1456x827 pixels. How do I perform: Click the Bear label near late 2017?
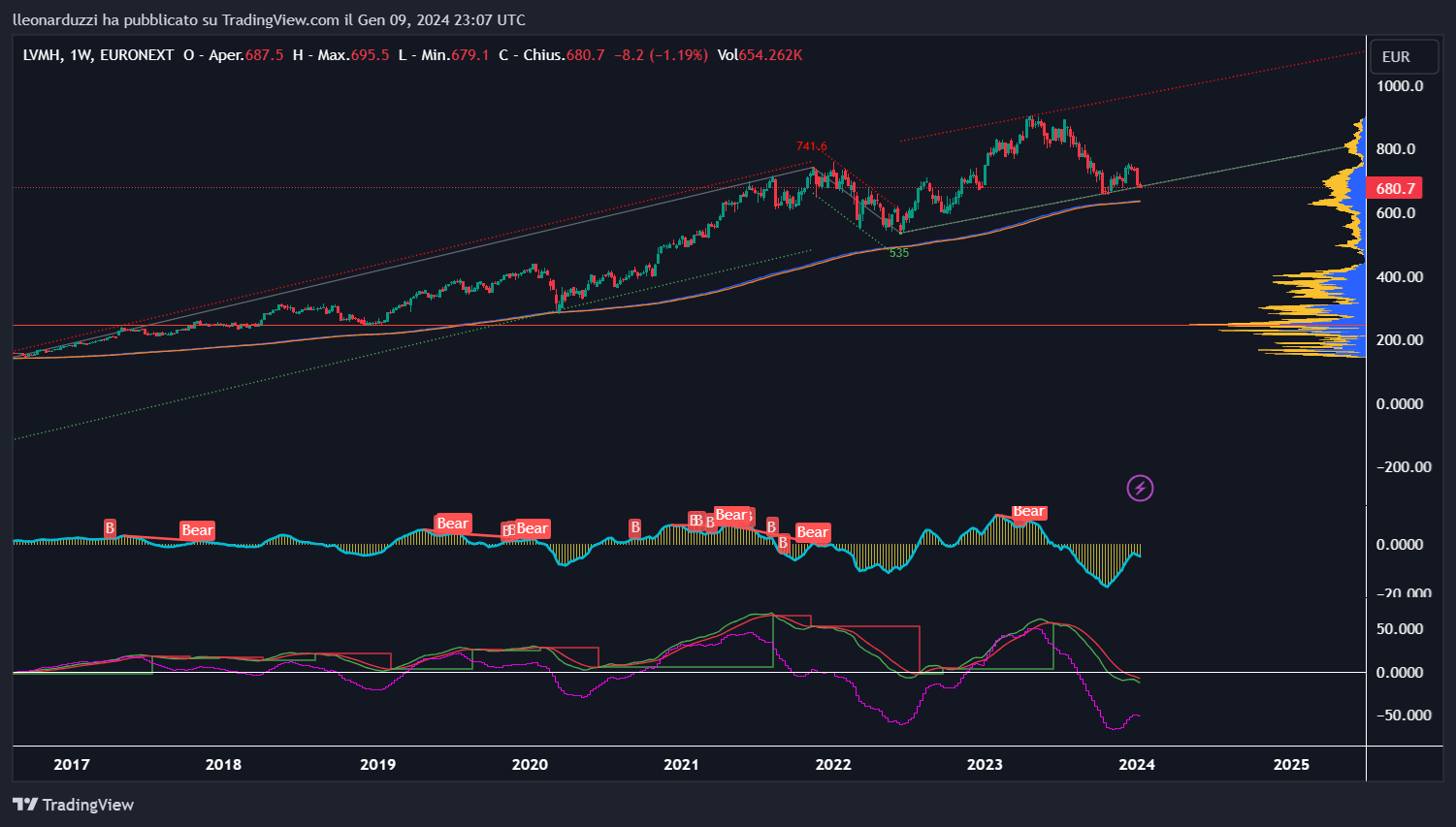point(197,529)
